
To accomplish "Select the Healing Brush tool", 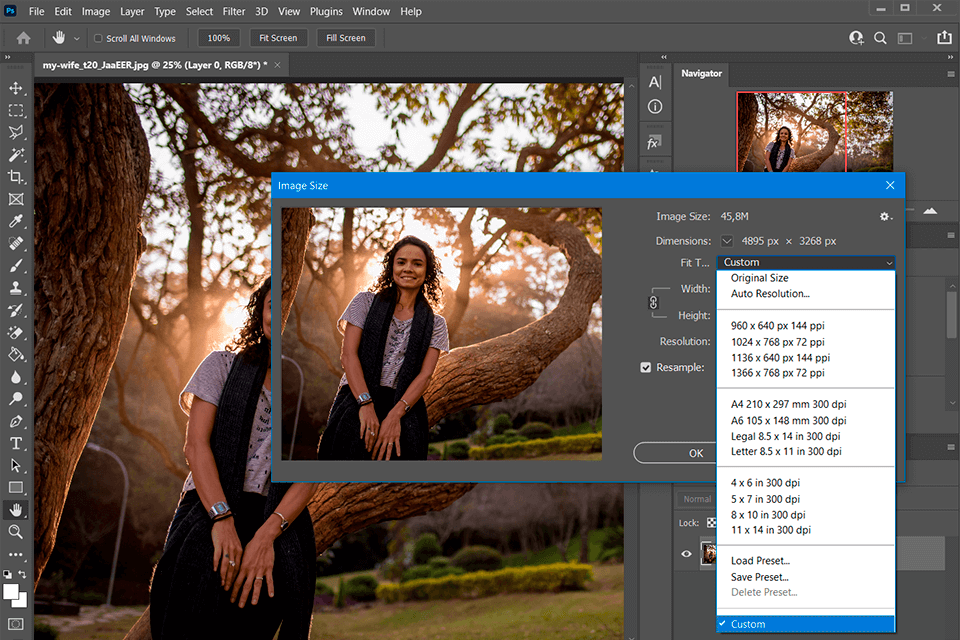I will pyautogui.click(x=16, y=243).
